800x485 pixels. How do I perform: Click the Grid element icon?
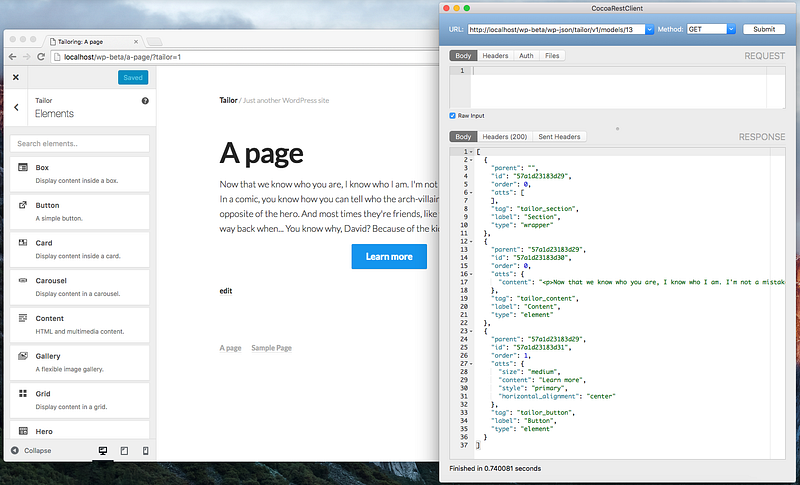point(23,394)
